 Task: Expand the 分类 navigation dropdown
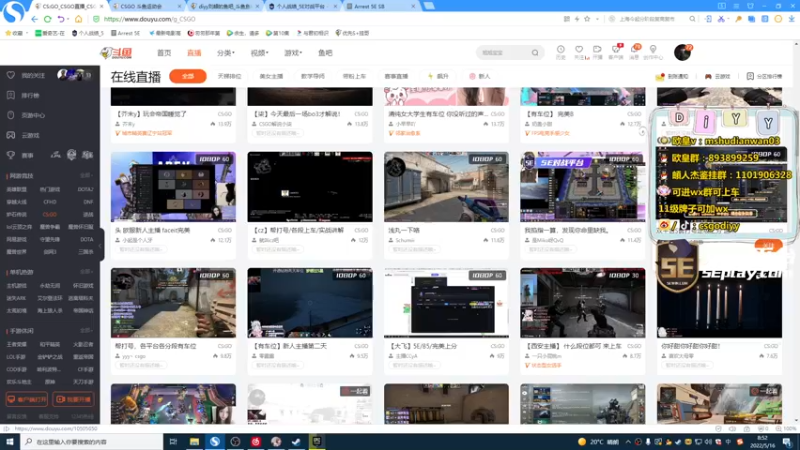click(x=226, y=53)
